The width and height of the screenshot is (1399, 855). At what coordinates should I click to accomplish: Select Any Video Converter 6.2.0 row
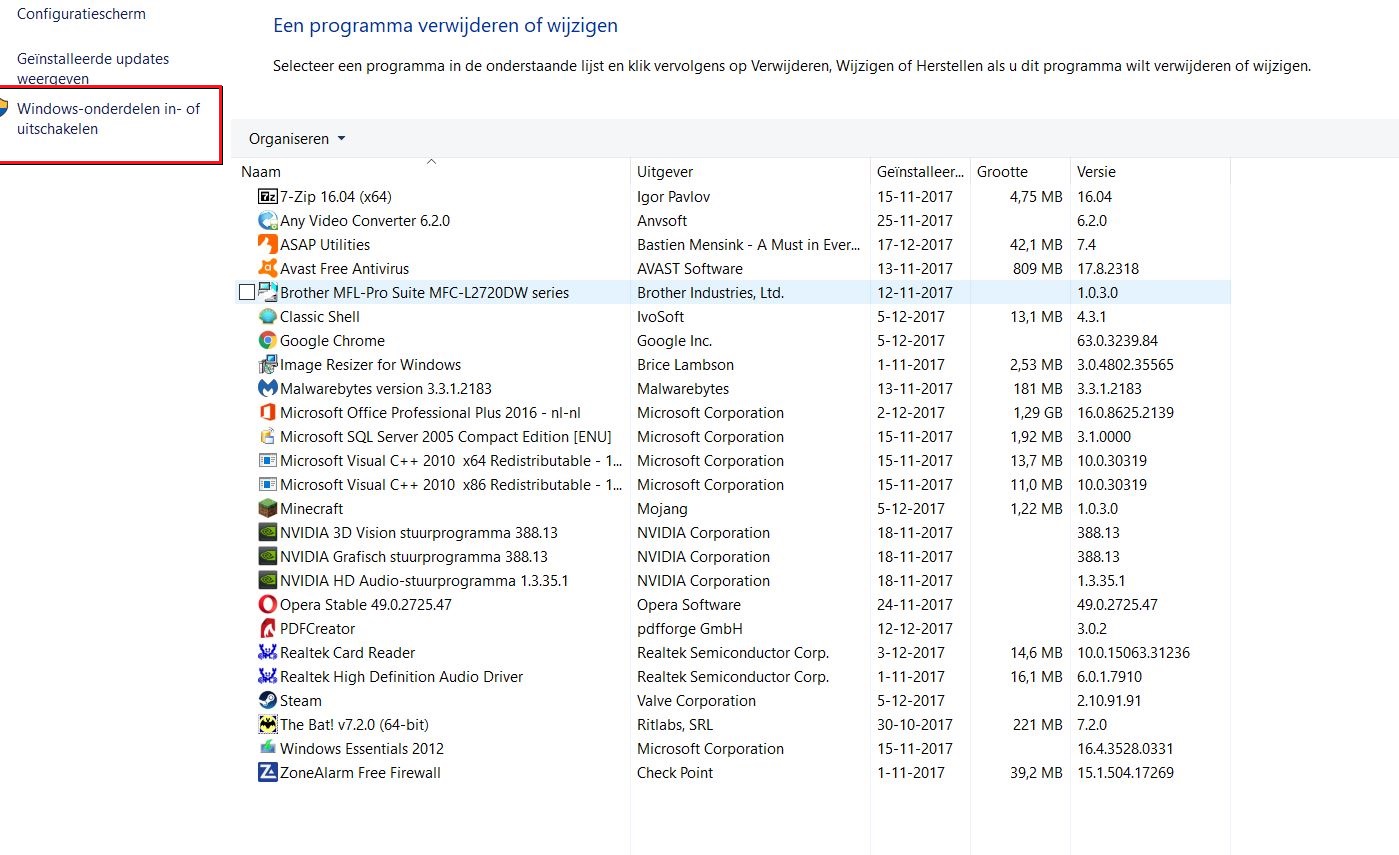[x=732, y=221]
